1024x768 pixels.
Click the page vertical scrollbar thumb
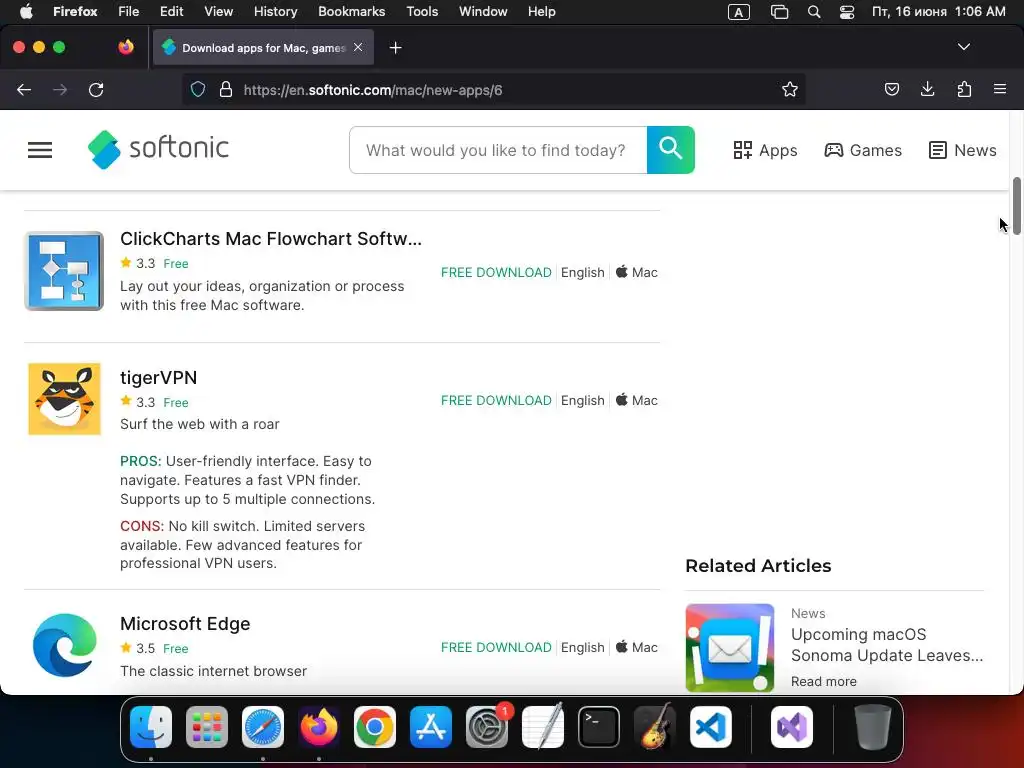point(1016,206)
